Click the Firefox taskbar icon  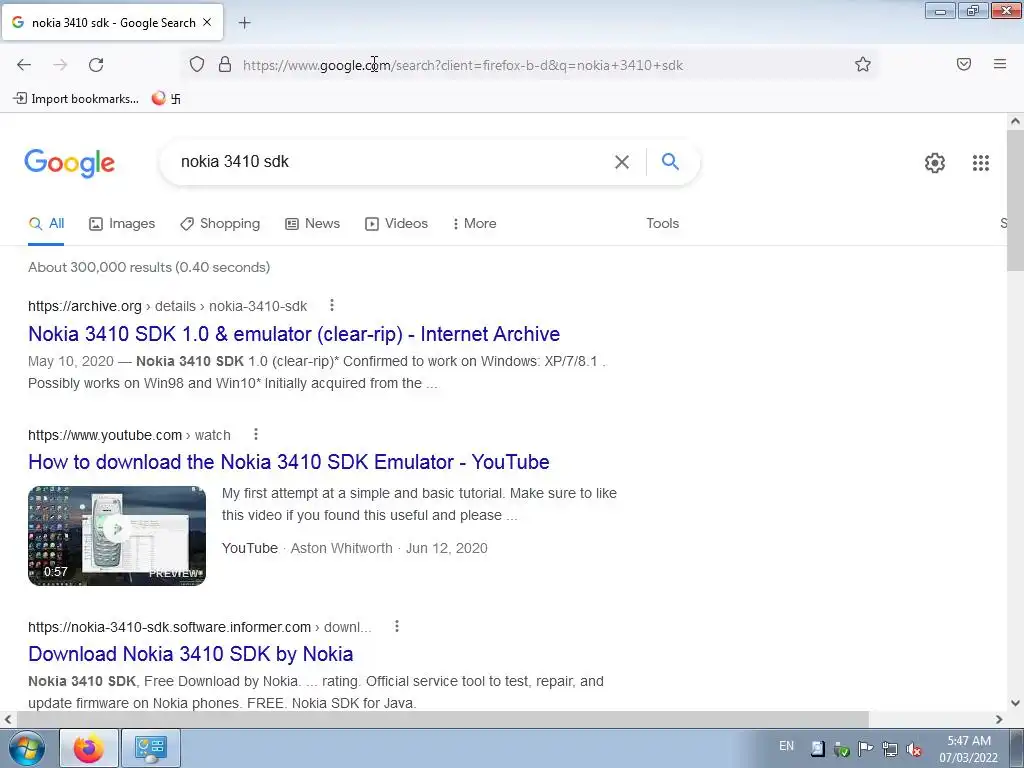click(x=89, y=748)
